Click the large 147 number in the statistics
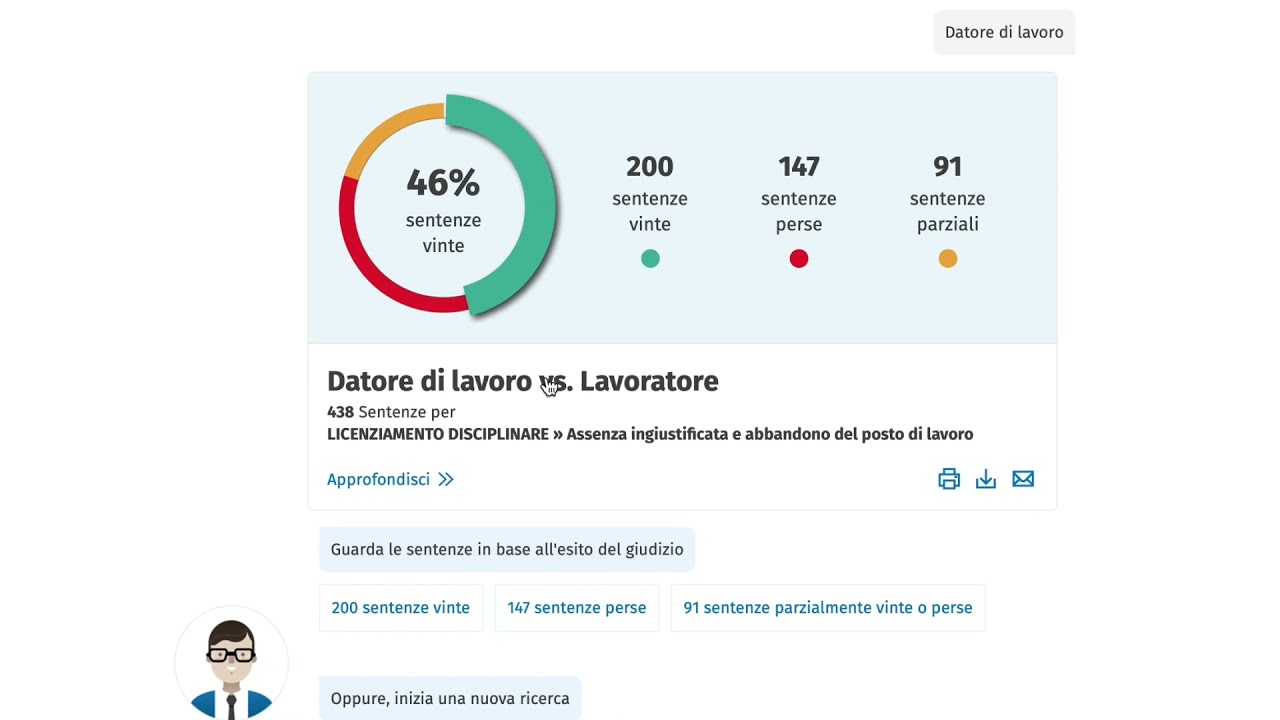 (x=798, y=166)
